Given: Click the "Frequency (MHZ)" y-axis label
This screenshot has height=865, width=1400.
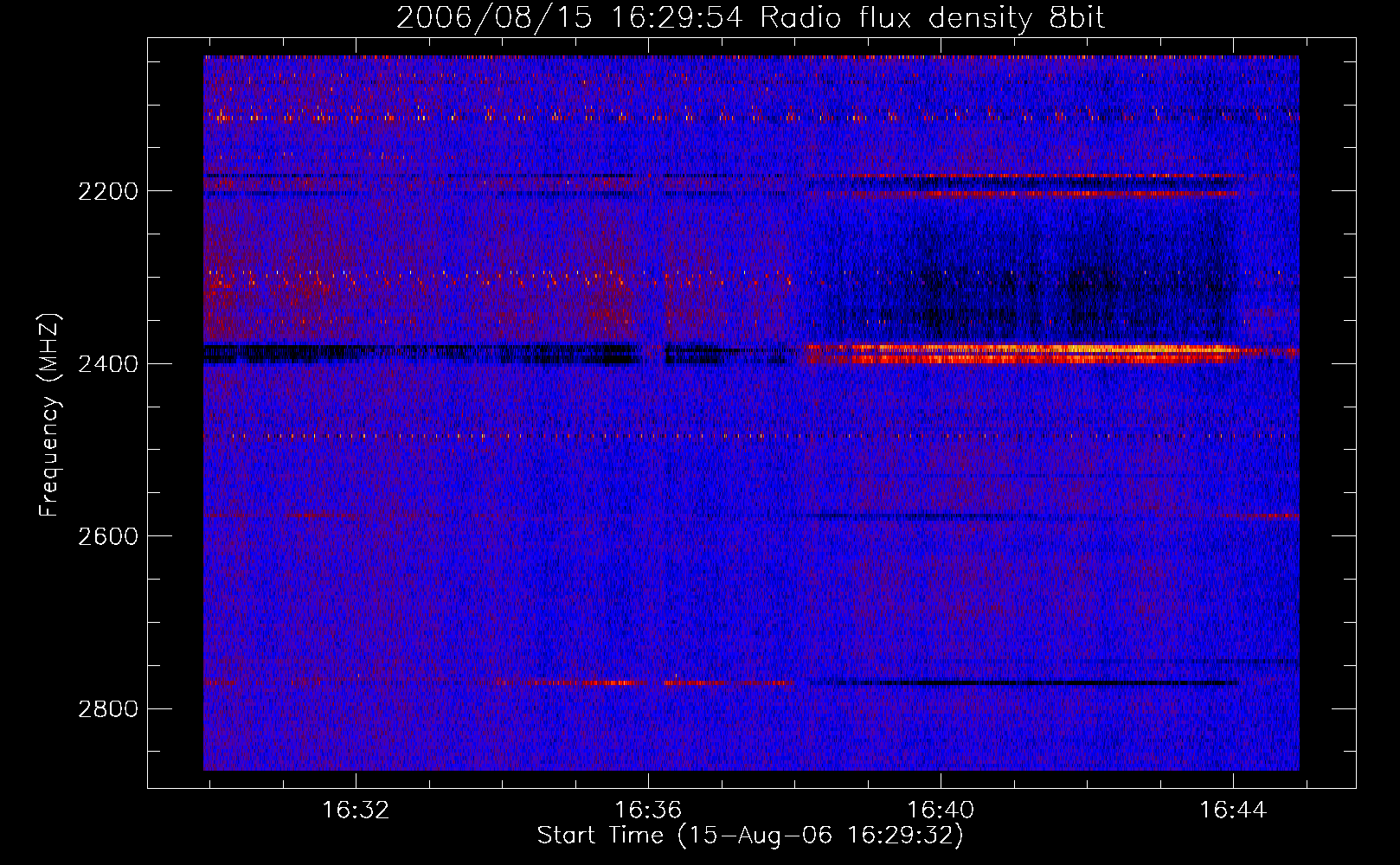Looking at the screenshot, I should pos(48,415).
